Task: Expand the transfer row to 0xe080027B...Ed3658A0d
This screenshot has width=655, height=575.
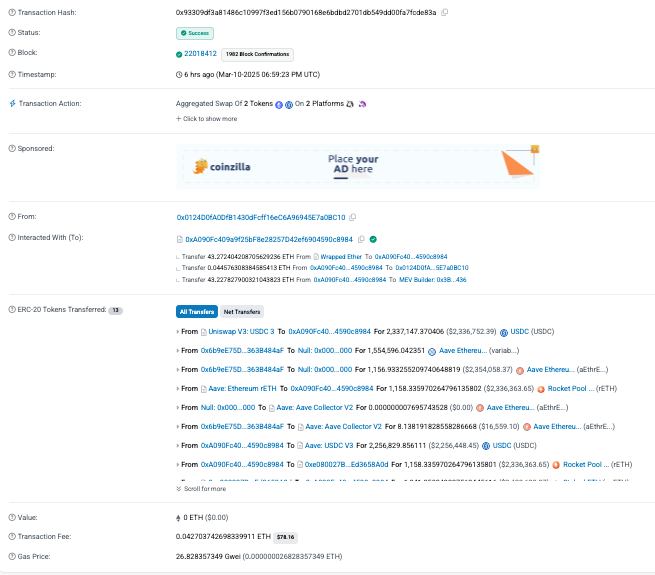Action: pyautogui.click(x=178, y=465)
